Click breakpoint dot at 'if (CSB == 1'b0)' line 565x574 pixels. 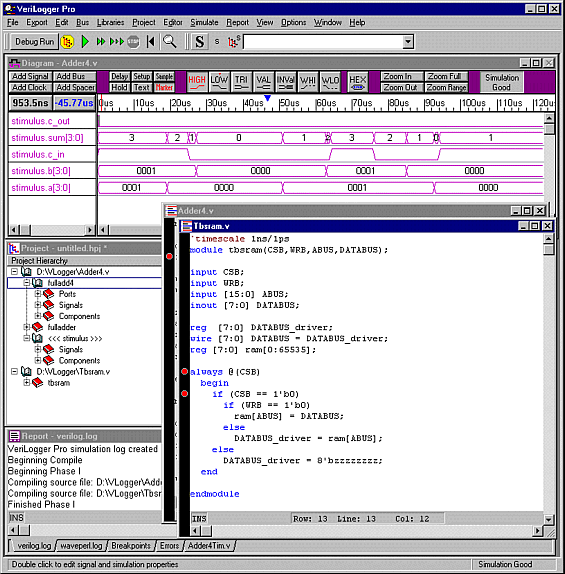tap(185, 394)
